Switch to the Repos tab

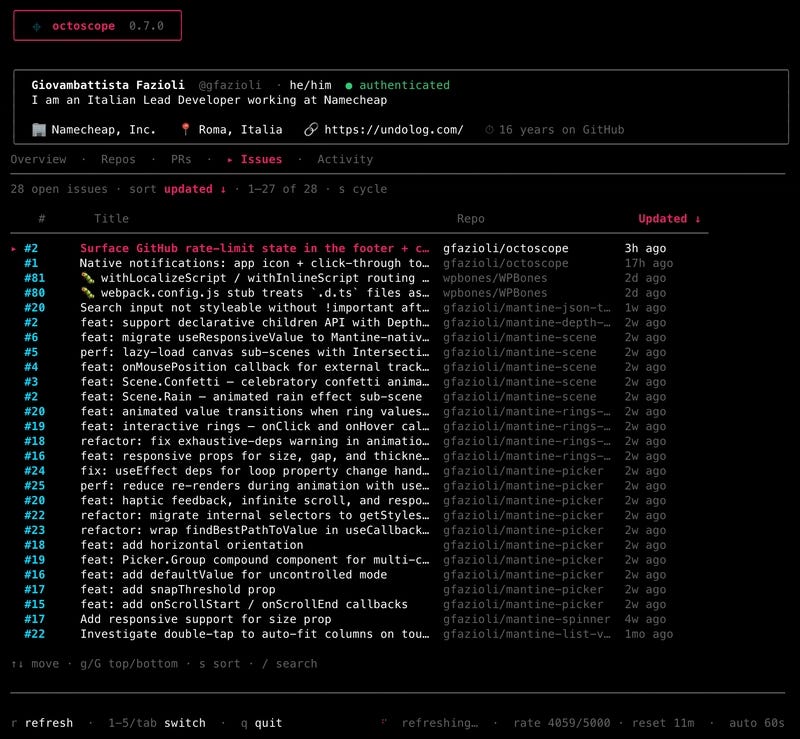point(118,159)
